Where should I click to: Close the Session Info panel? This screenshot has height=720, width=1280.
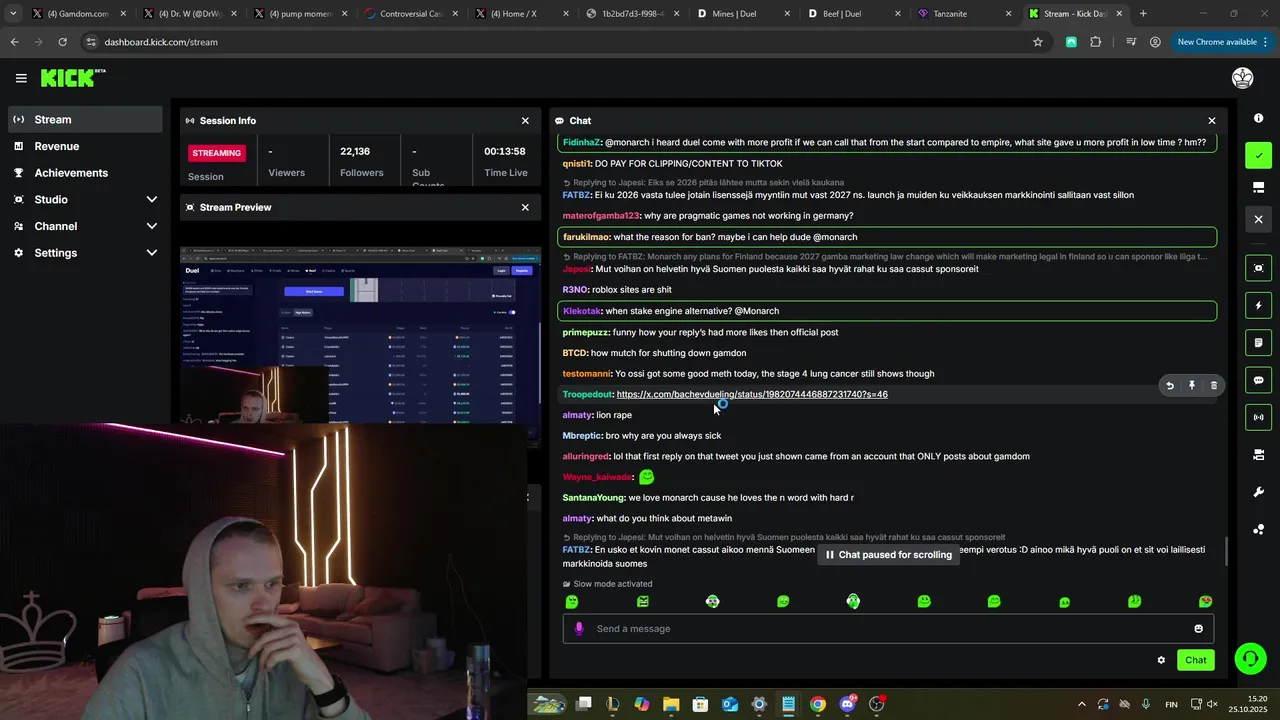tap(525, 121)
